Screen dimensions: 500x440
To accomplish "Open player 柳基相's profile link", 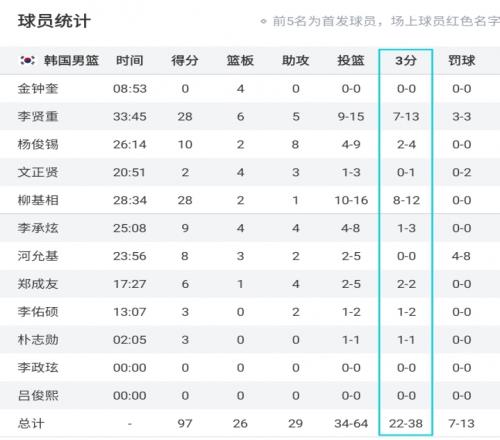I will coord(38,200).
